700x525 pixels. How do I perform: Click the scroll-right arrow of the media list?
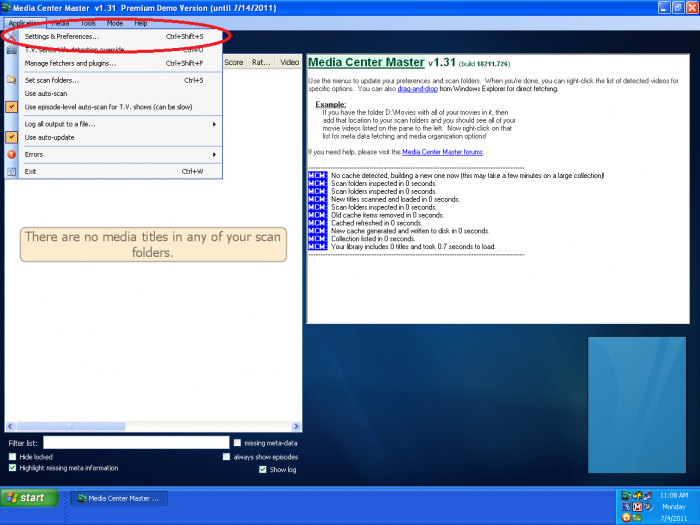[296, 426]
